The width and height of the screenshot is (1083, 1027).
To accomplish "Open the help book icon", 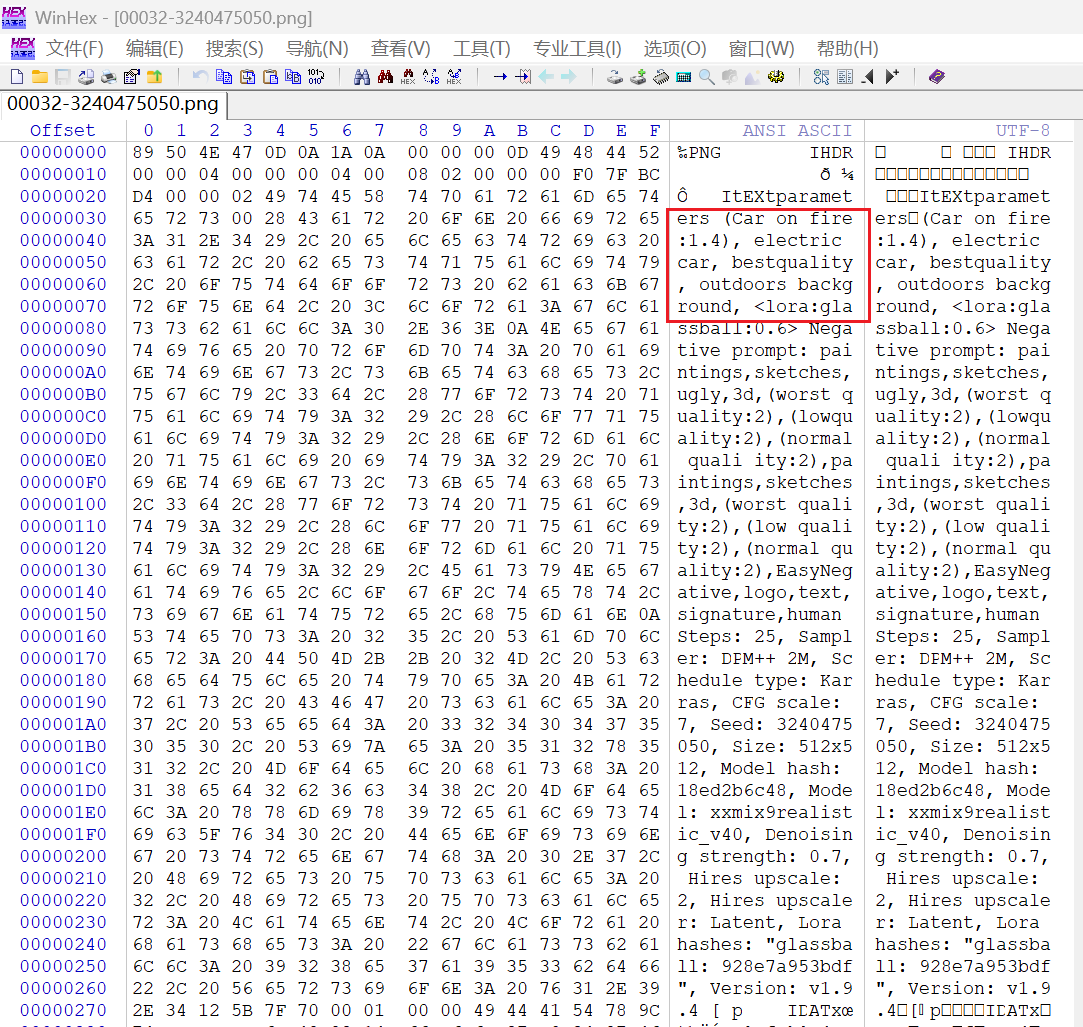I will click(936, 77).
